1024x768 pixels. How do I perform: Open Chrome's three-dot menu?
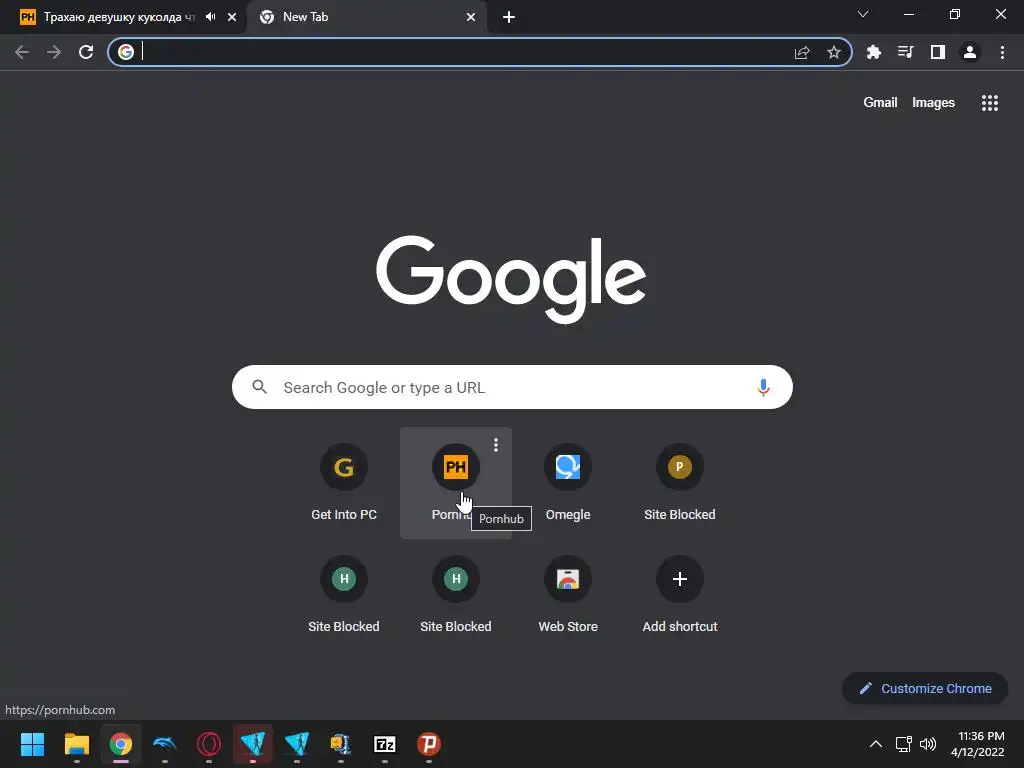tap(1002, 52)
